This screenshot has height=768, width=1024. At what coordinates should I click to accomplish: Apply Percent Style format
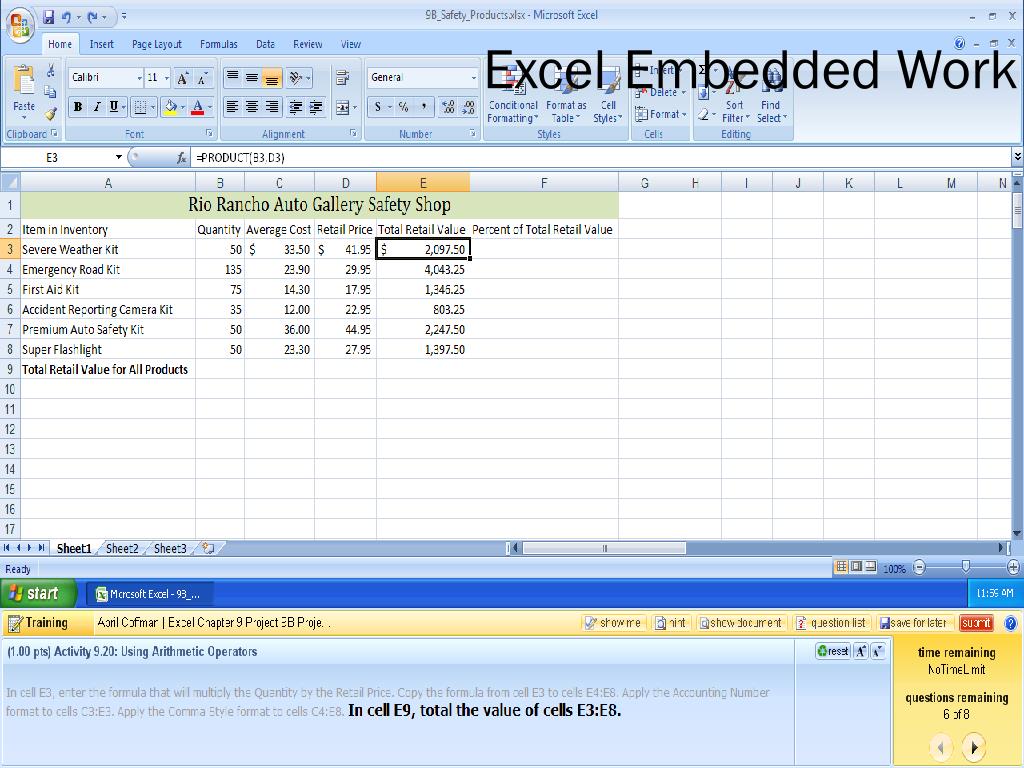[404, 106]
